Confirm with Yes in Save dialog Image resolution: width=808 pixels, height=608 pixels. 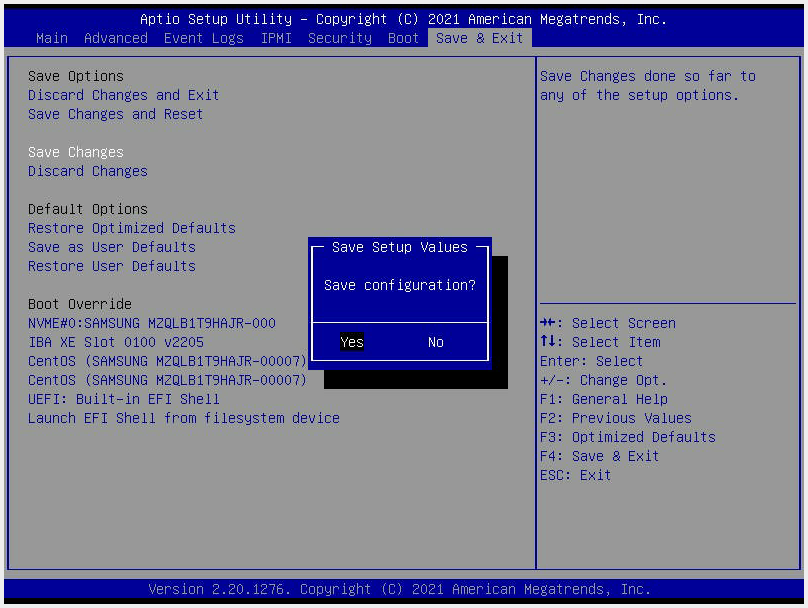(x=352, y=342)
